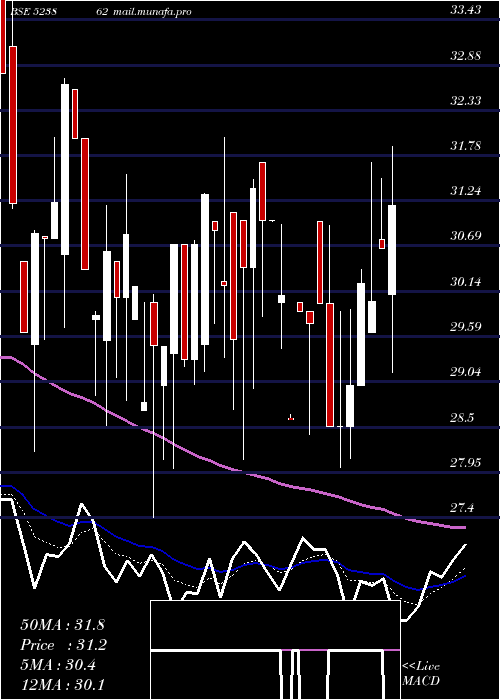Image resolution: width=500 pixels, height=700 pixels.
Task: Click the 33.43 price axis label
Action: pos(466,11)
